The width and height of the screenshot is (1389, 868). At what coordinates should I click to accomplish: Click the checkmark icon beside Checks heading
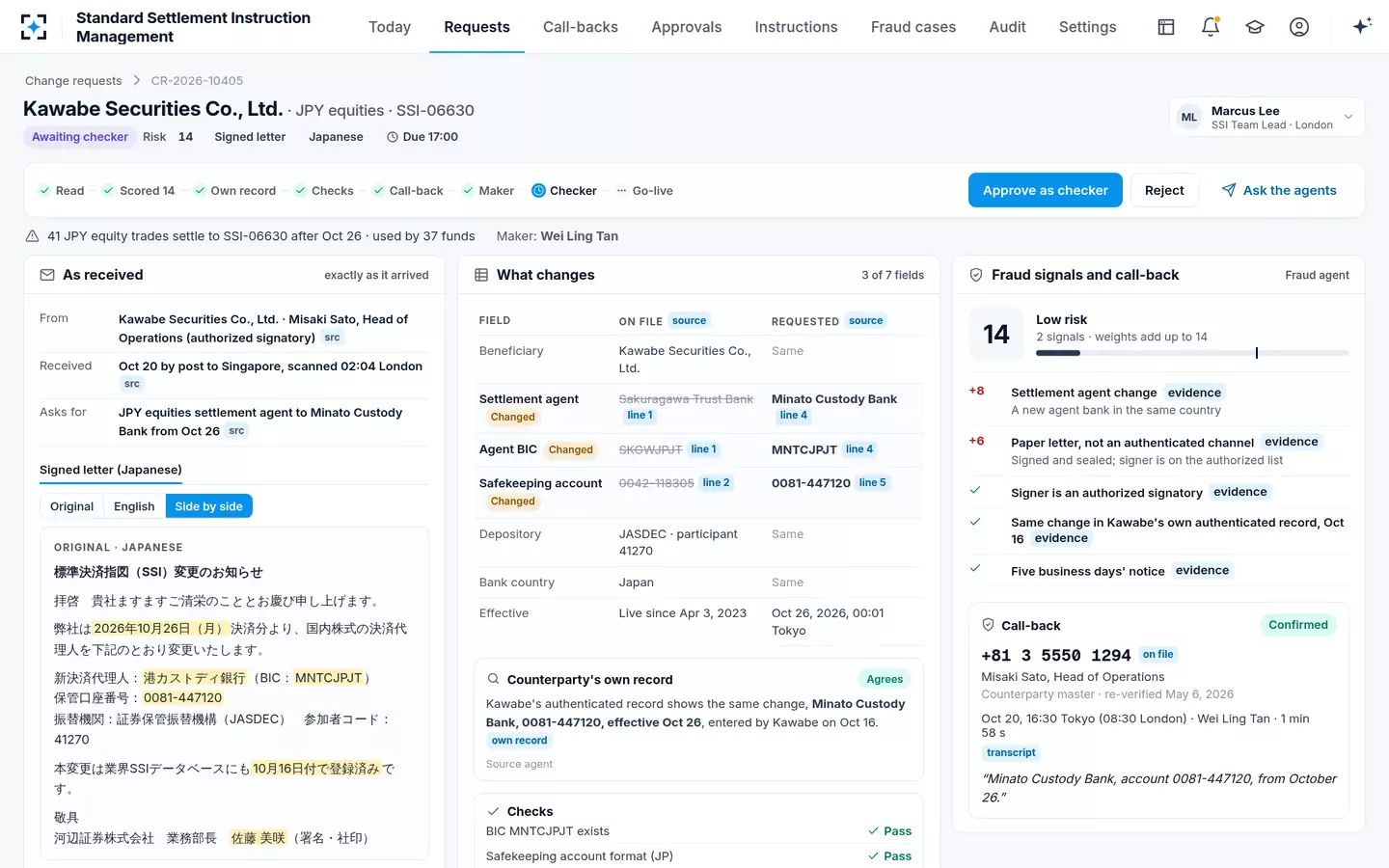[x=493, y=811]
